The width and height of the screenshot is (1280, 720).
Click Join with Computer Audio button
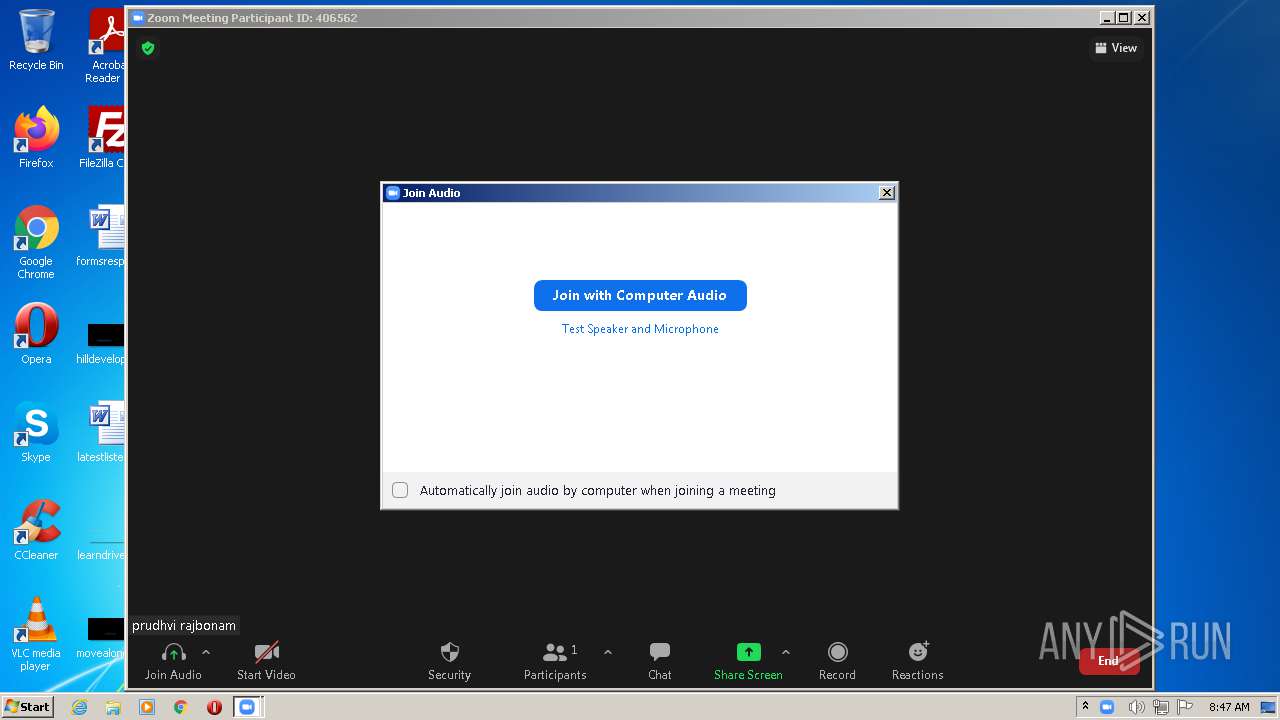point(640,295)
